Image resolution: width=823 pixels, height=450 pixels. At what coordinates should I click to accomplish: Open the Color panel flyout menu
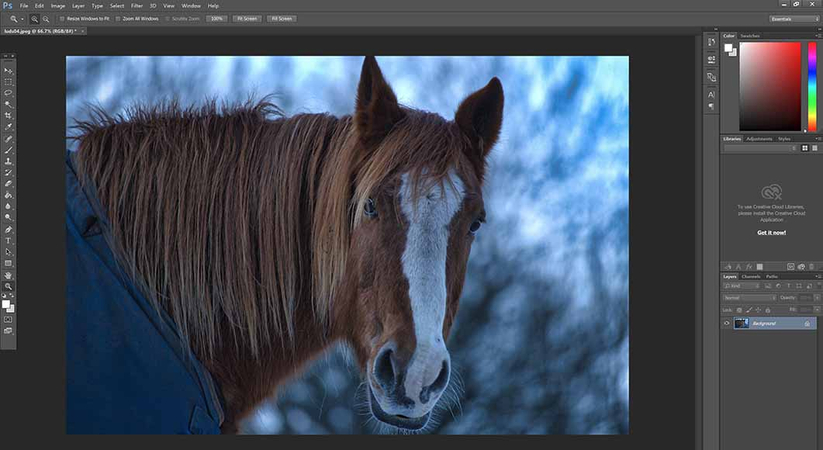tap(818, 36)
